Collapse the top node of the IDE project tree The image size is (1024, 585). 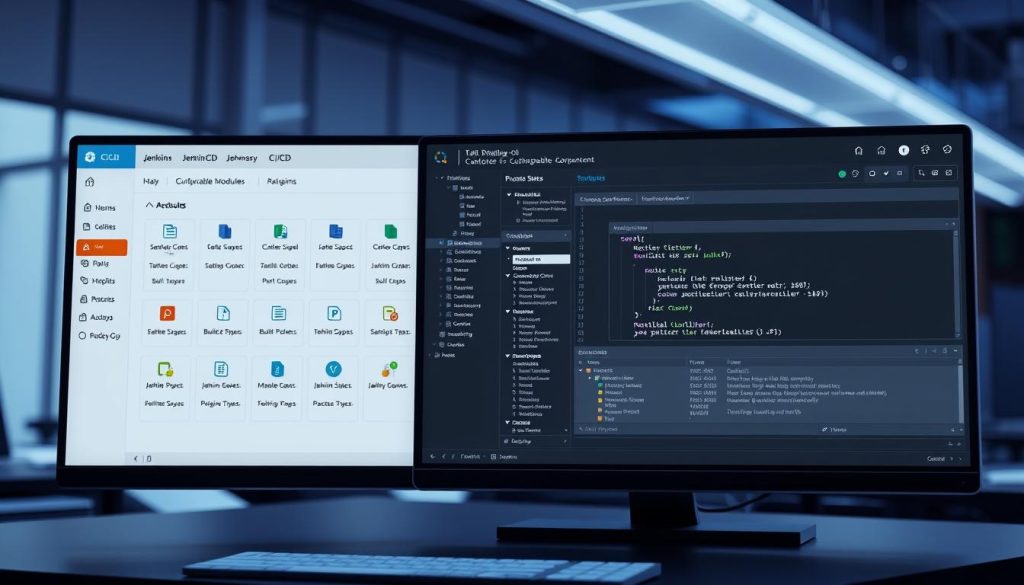pos(443,178)
